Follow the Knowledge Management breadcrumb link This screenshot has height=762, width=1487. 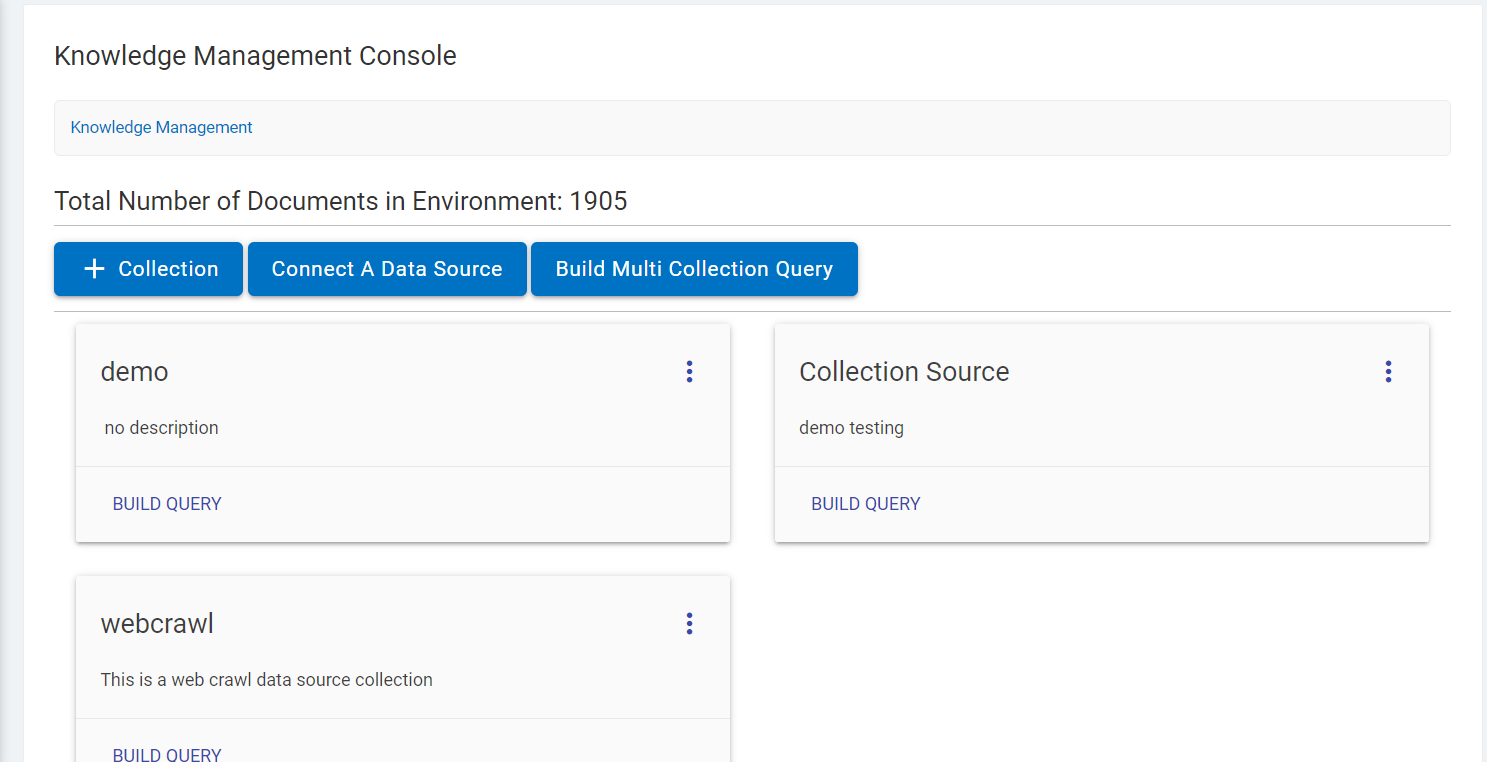161,127
